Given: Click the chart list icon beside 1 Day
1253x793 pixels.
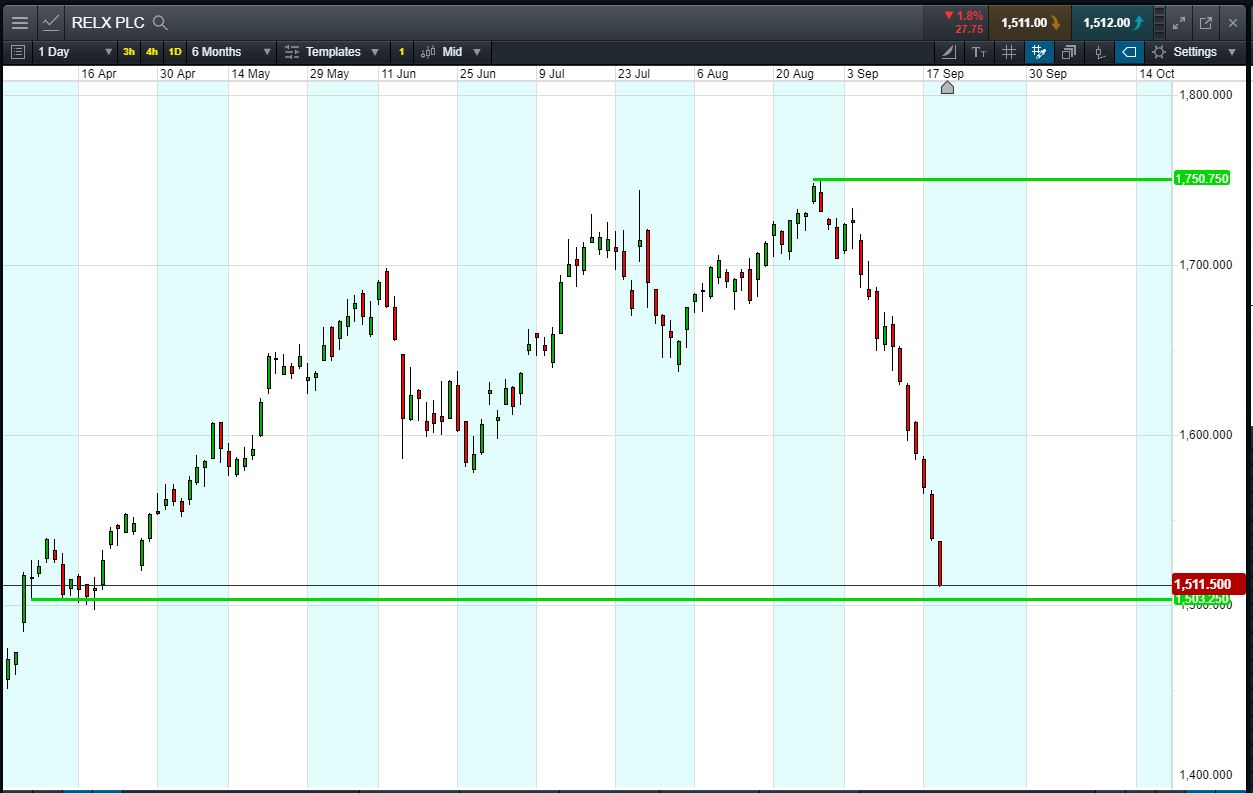Looking at the screenshot, I should 17,52.
